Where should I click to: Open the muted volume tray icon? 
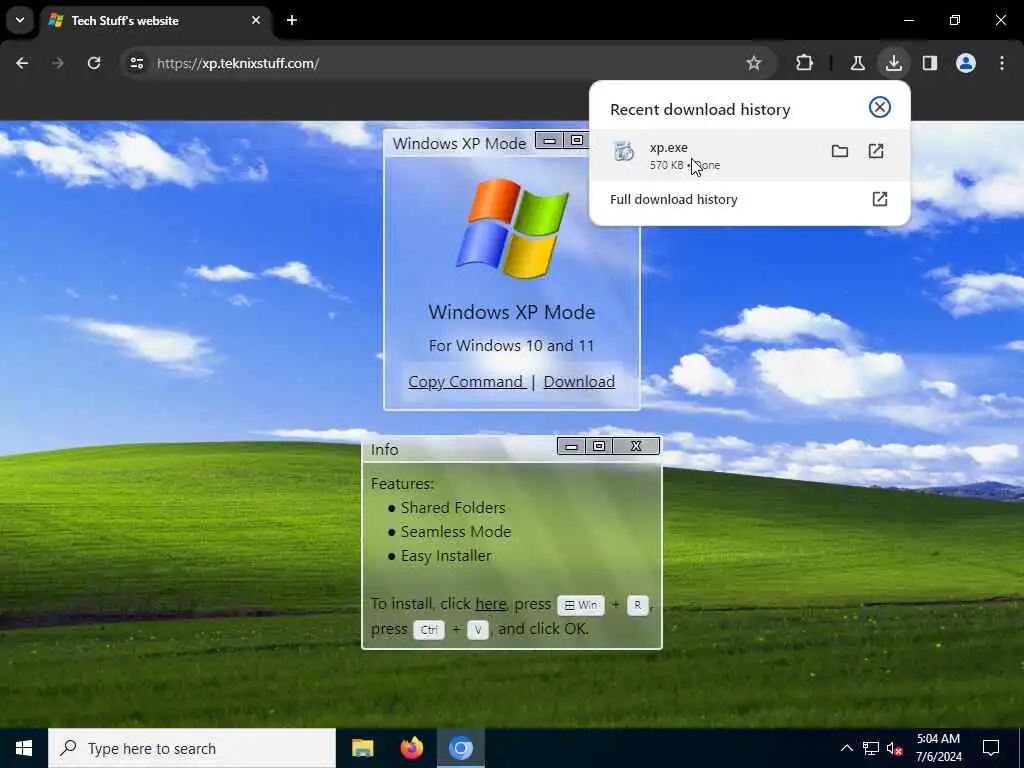[x=895, y=748]
